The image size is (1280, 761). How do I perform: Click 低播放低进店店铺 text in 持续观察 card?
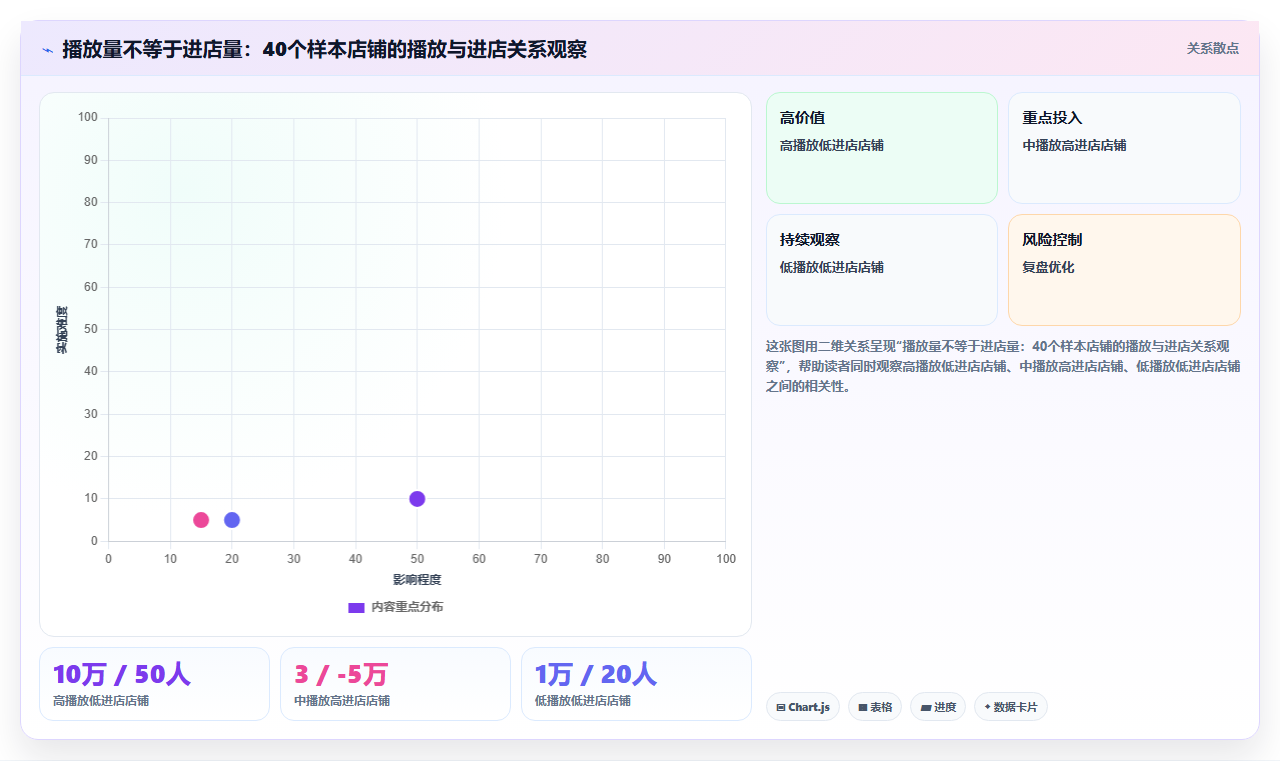(832, 267)
